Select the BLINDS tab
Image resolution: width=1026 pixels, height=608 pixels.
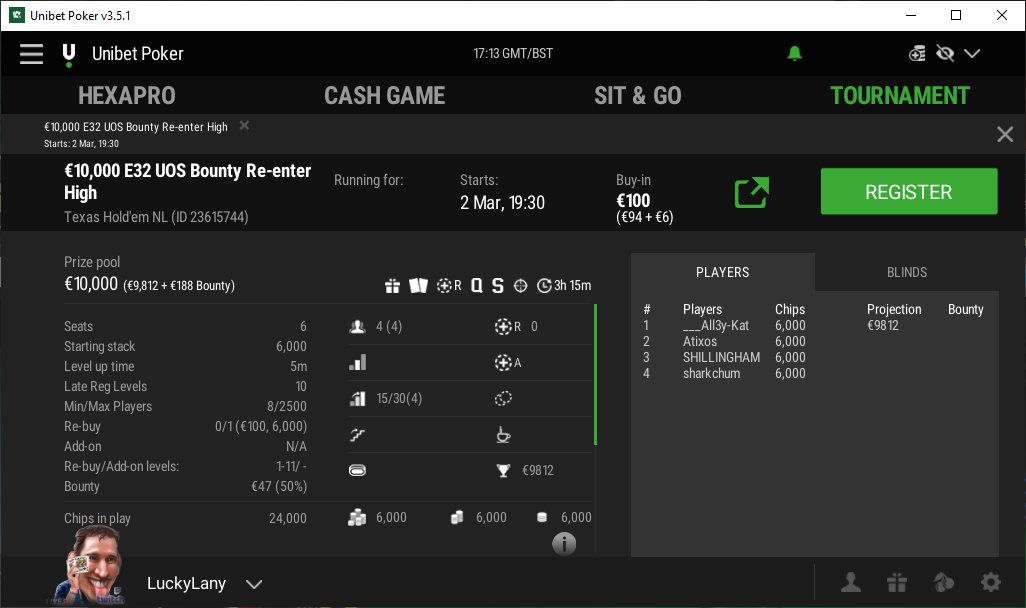pos(907,272)
